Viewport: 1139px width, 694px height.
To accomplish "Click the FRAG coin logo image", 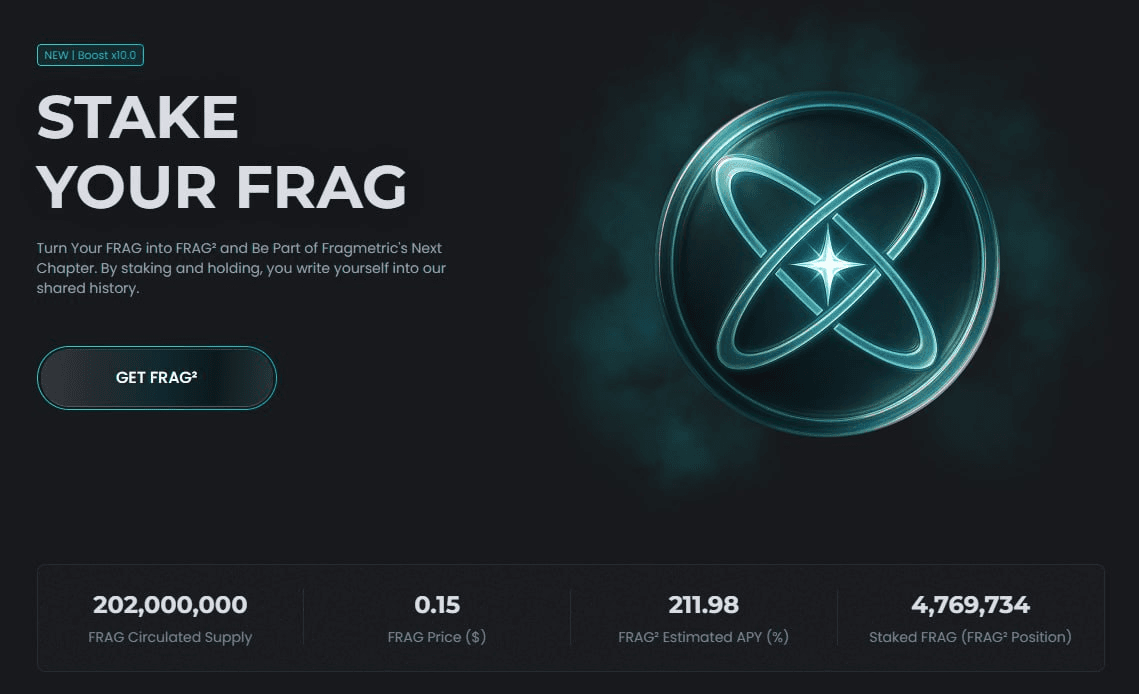I will 827,263.
